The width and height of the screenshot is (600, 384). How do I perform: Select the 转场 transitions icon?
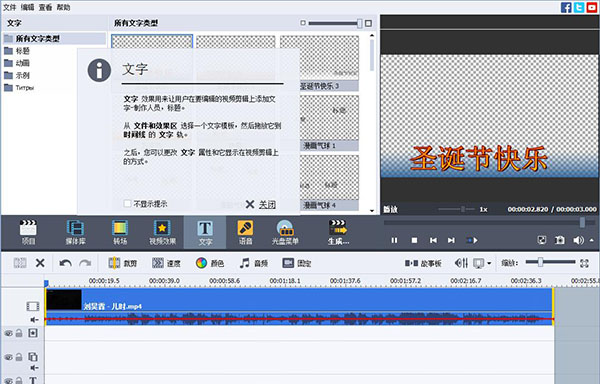[x=120, y=232]
